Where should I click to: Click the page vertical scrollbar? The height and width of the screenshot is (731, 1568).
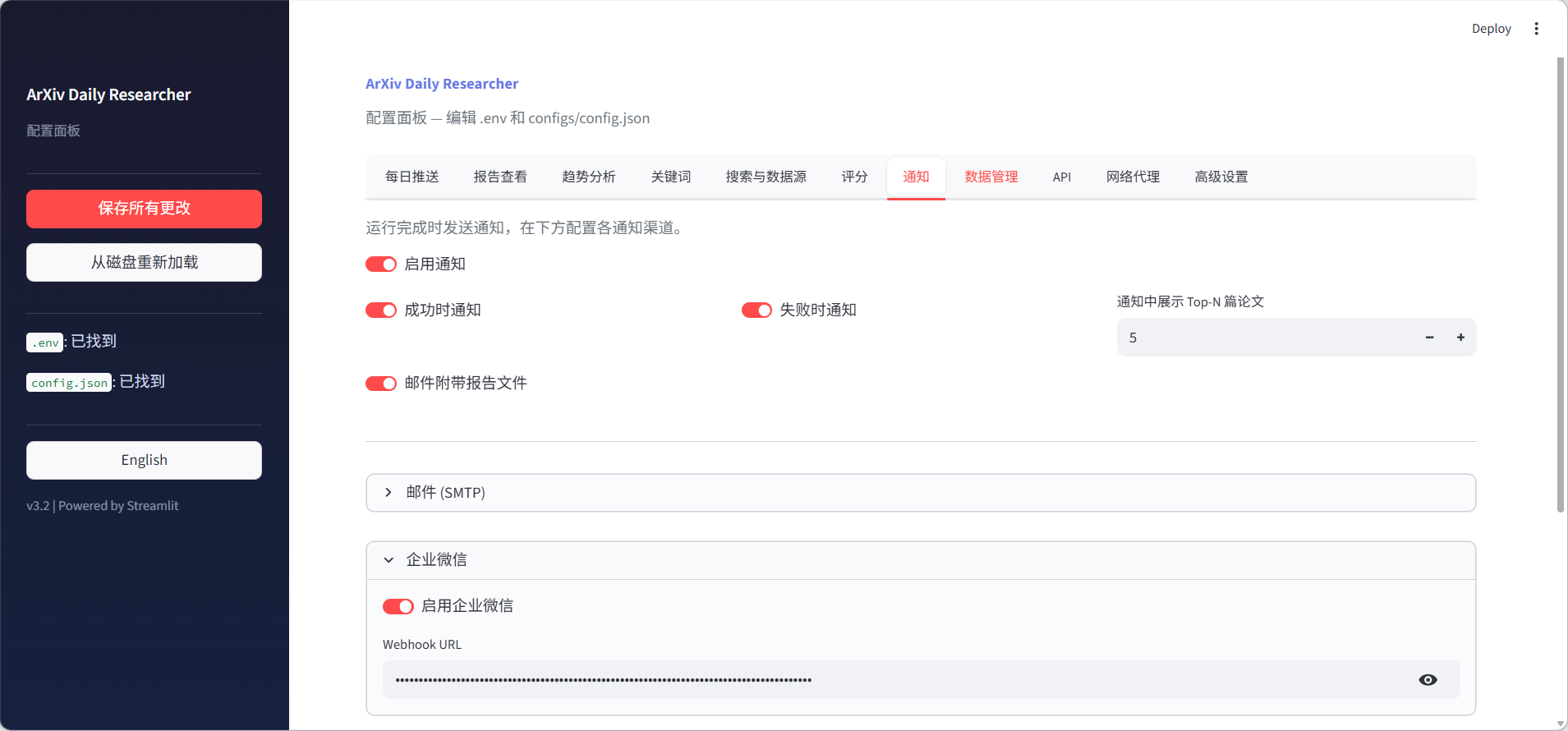(1561, 285)
